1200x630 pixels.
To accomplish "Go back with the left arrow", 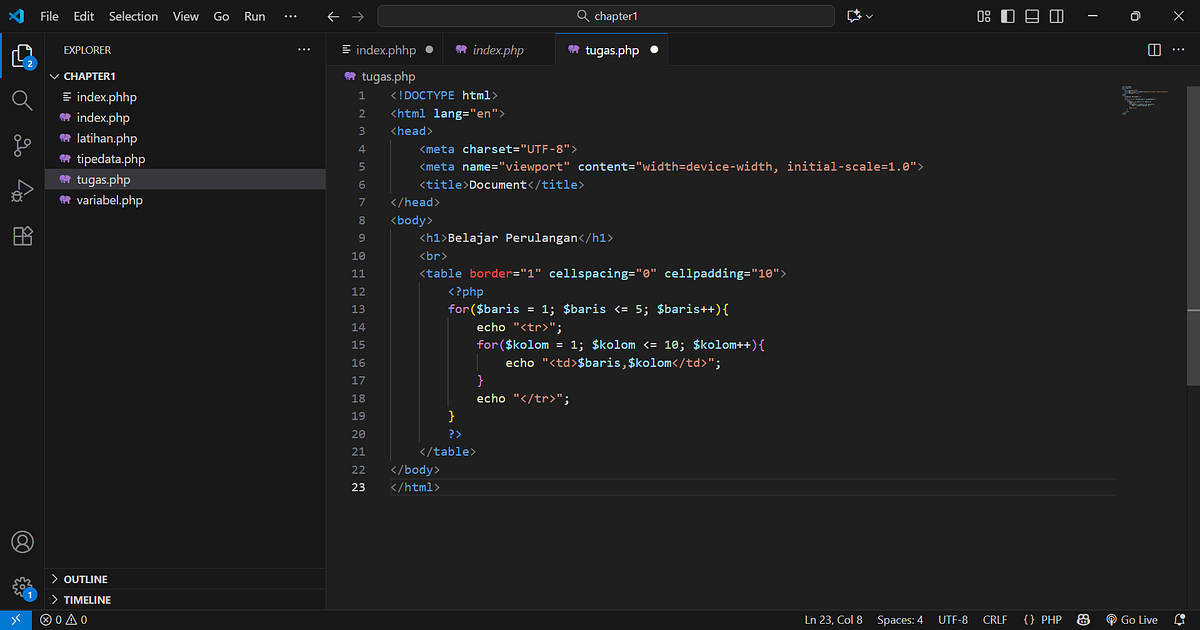I will point(334,16).
